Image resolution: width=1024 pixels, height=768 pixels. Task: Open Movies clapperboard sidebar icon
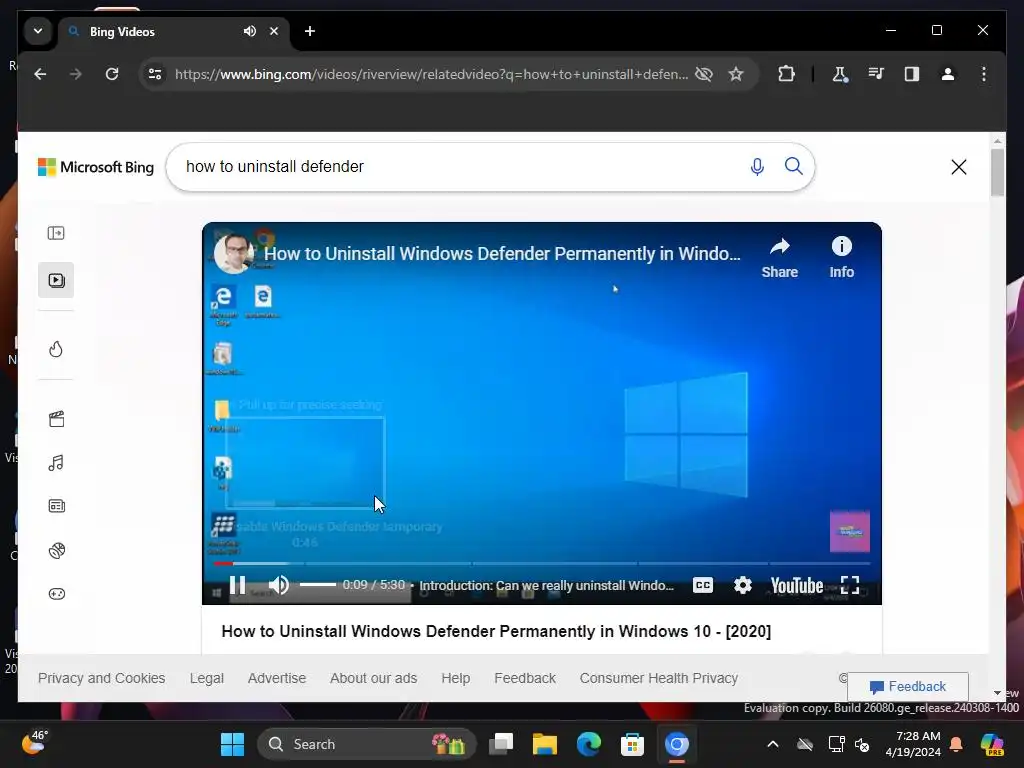[x=56, y=419]
